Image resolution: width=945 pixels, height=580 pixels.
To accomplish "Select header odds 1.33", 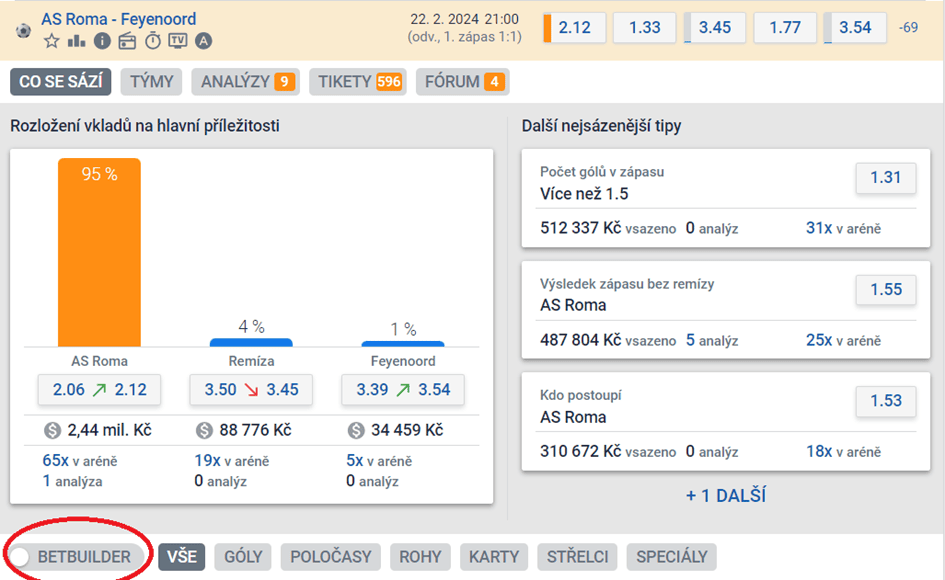I will coord(644,28).
